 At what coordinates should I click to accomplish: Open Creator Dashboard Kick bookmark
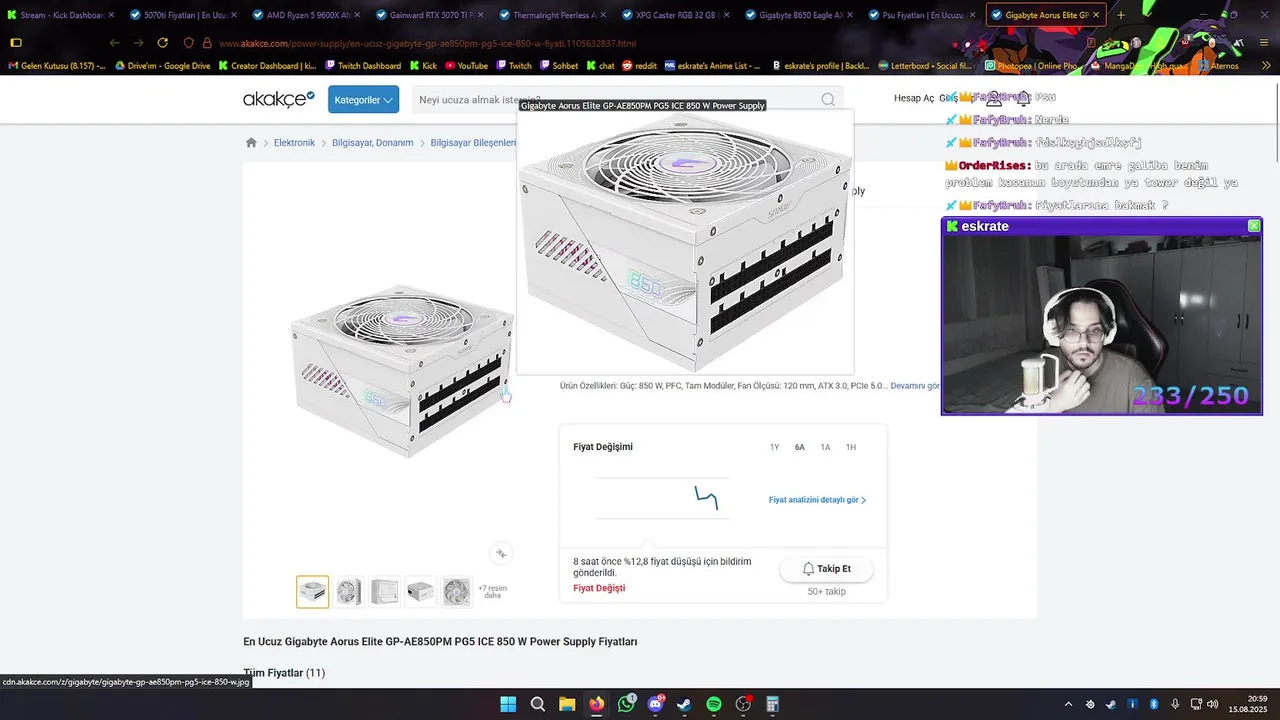(x=267, y=66)
